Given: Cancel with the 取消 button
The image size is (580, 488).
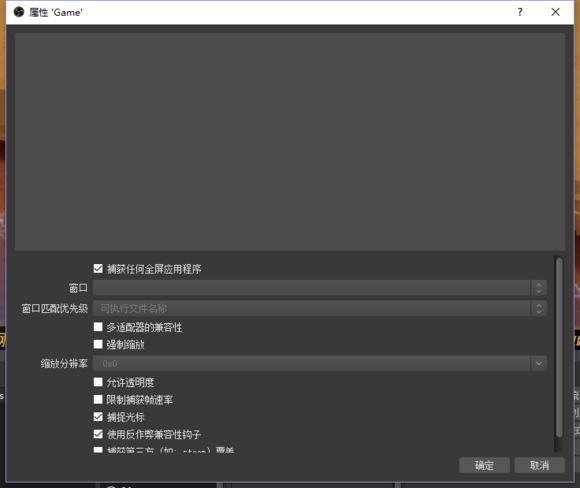Looking at the screenshot, I should pos(540,465).
